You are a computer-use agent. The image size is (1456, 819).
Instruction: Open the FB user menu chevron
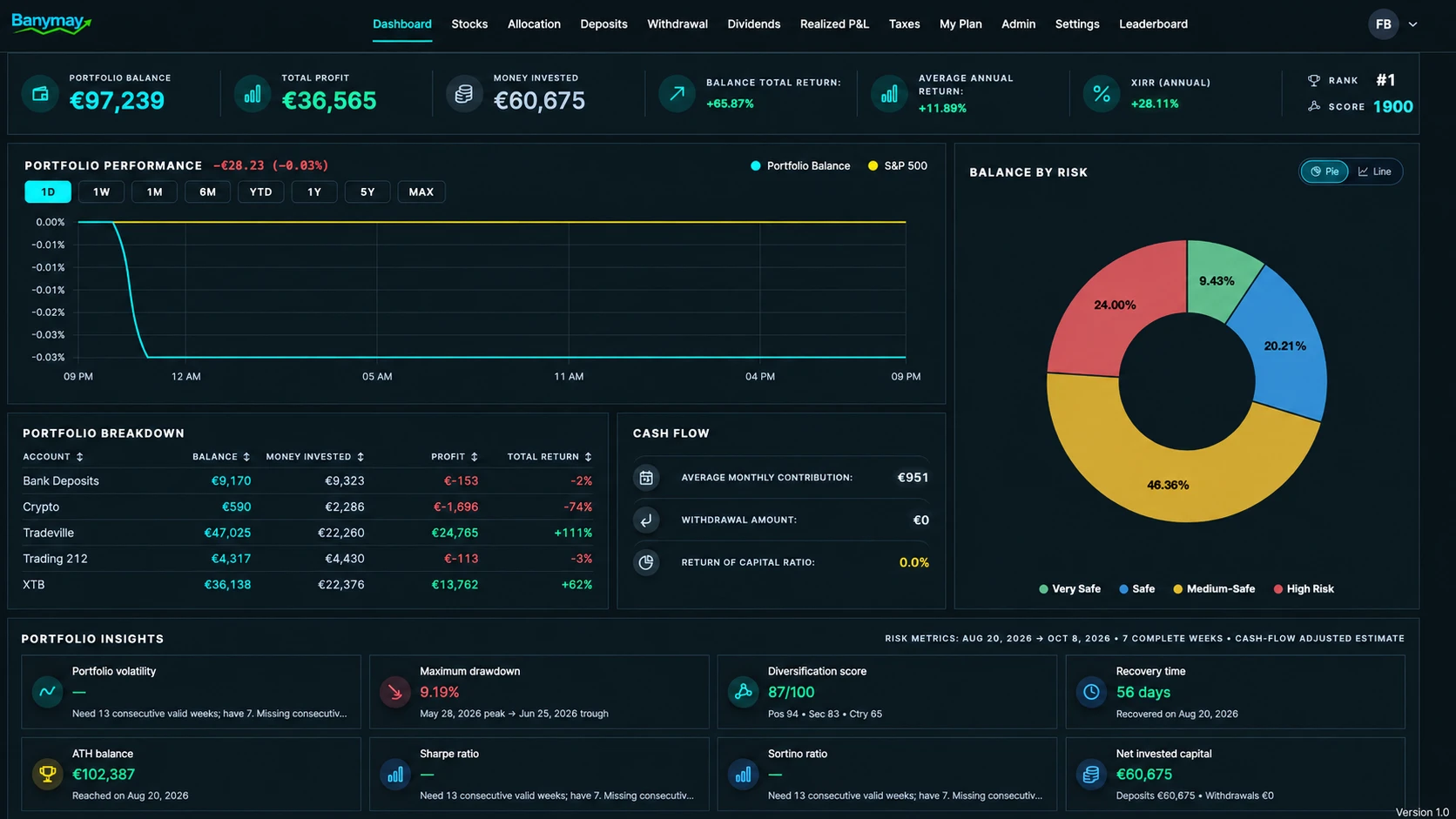[1413, 24]
